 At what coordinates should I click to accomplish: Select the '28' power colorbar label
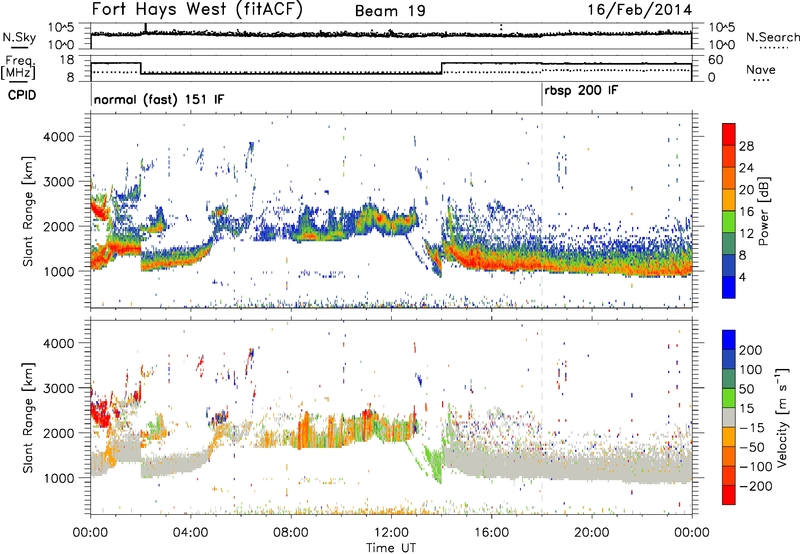tap(746, 146)
